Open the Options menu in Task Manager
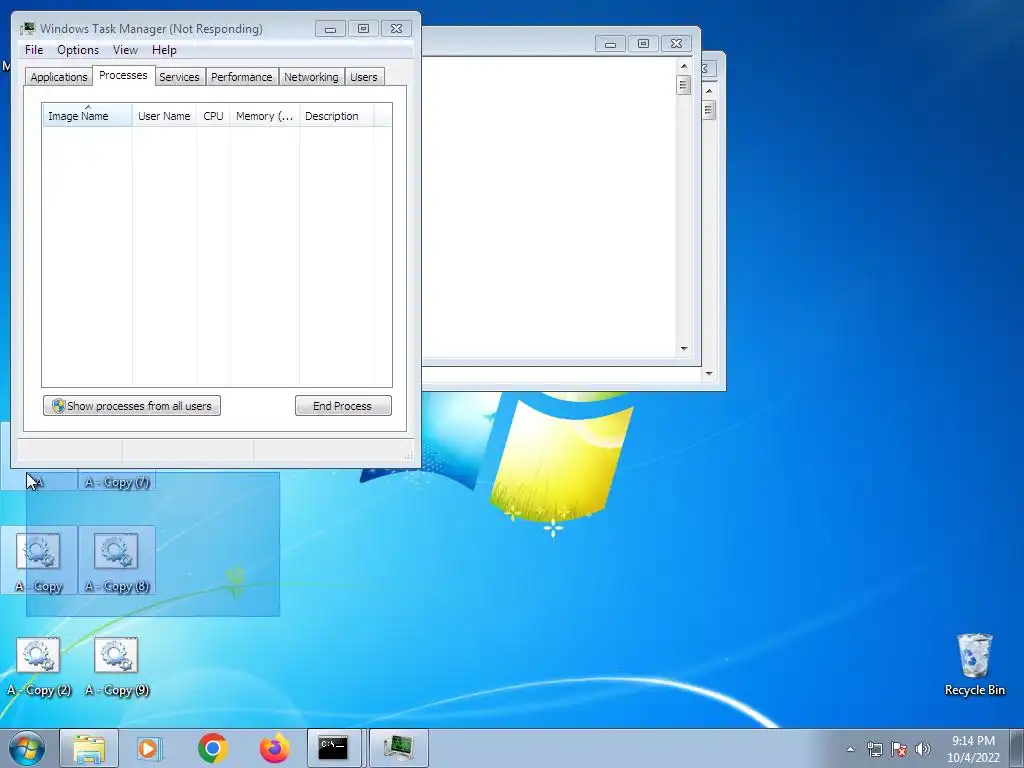1024x768 pixels. [78, 50]
